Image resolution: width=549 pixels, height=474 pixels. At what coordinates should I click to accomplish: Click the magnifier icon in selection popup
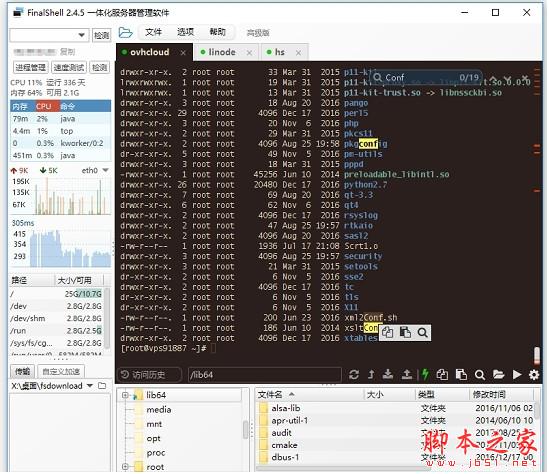click(423, 333)
